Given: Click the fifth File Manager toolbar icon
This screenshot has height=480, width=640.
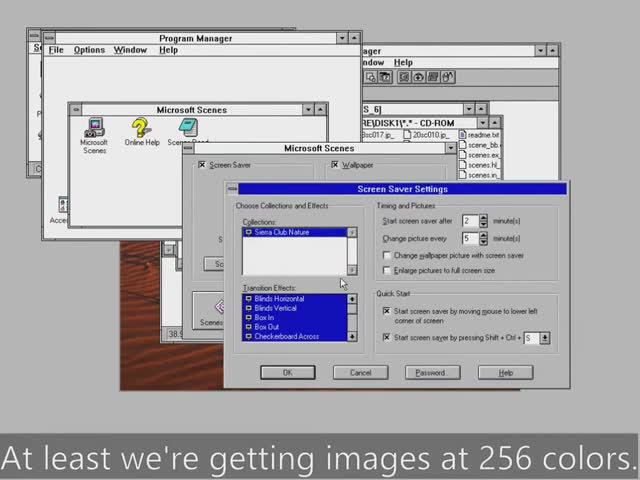Looking at the screenshot, I should tap(433, 77).
